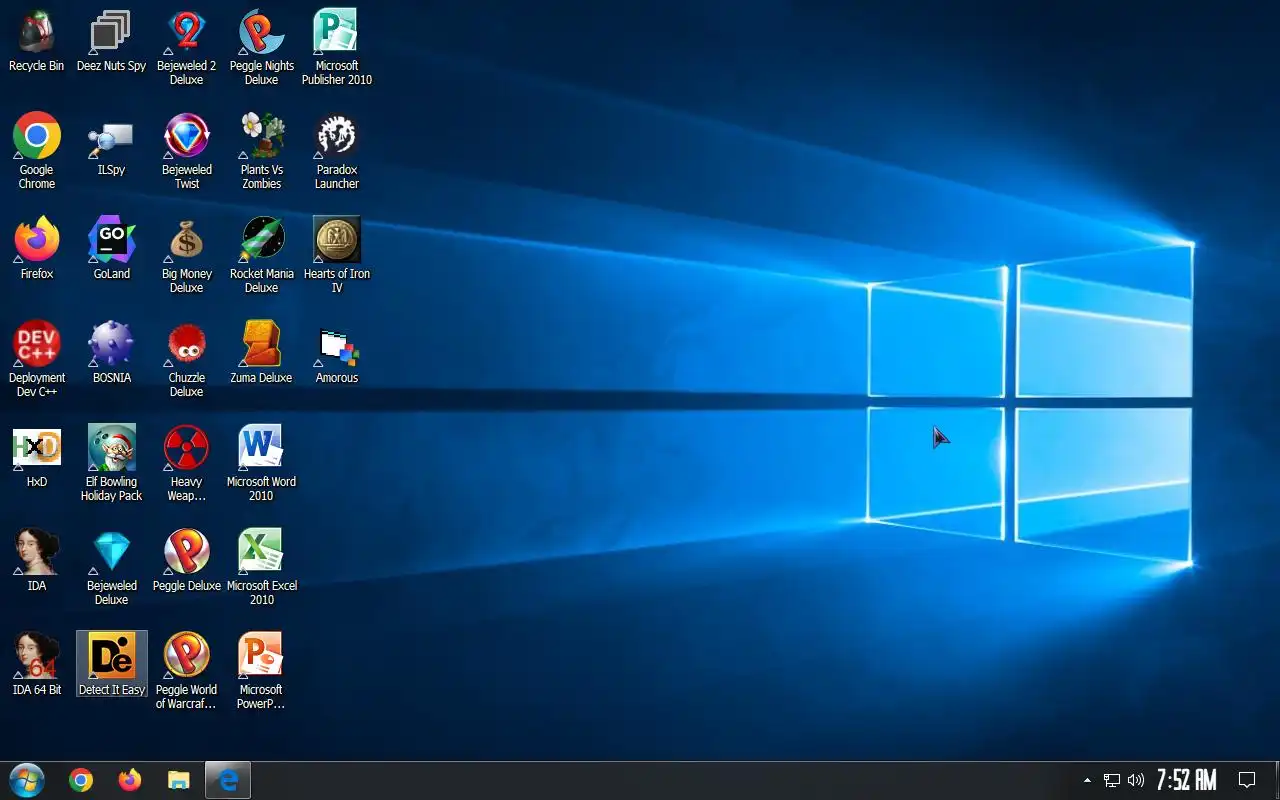Open the Start menu button
The image size is (1280, 800).
click(x=27, y=780)
